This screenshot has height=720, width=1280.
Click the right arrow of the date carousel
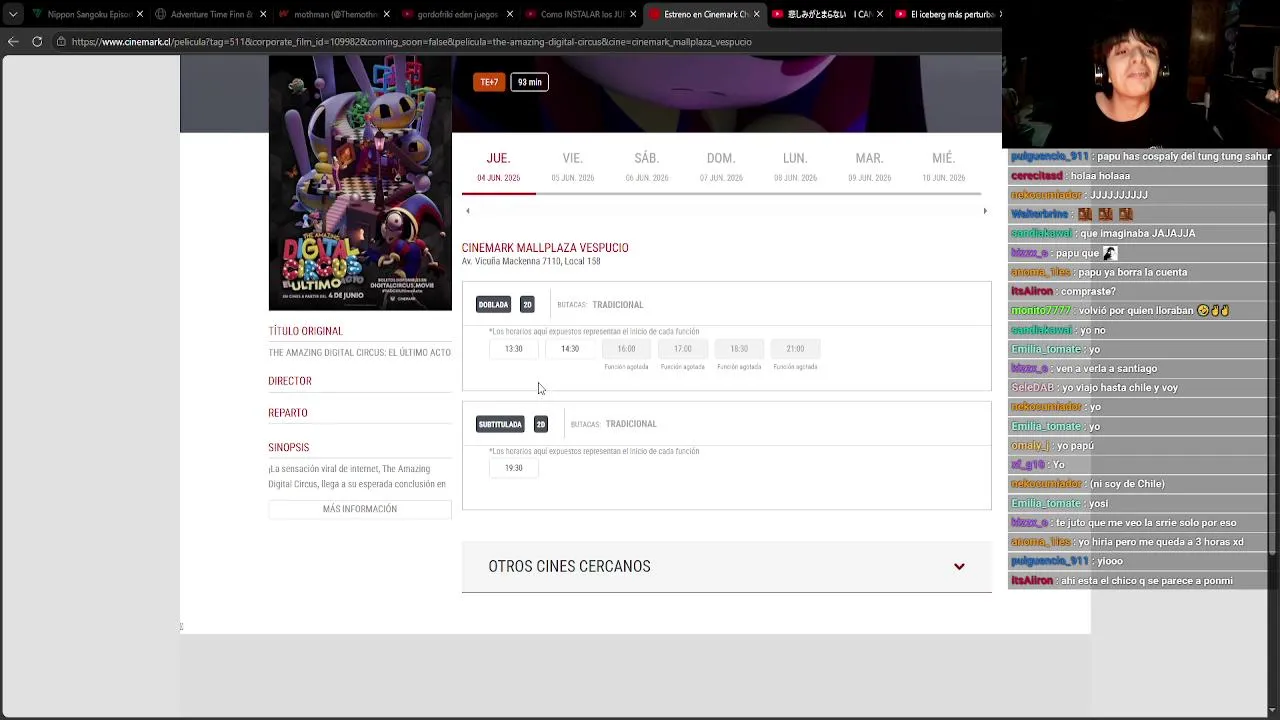coord(985,211)
